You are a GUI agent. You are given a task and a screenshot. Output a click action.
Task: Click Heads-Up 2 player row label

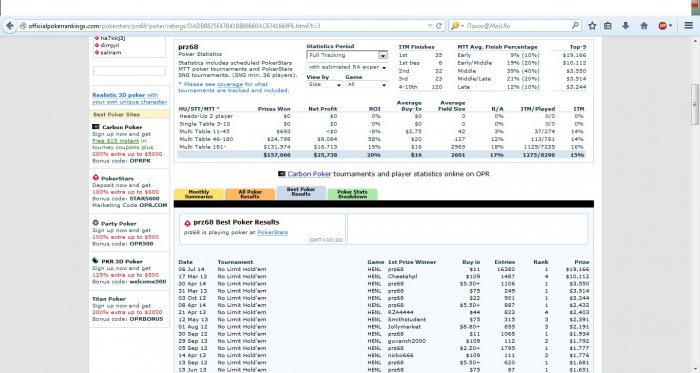coord(206,116)
